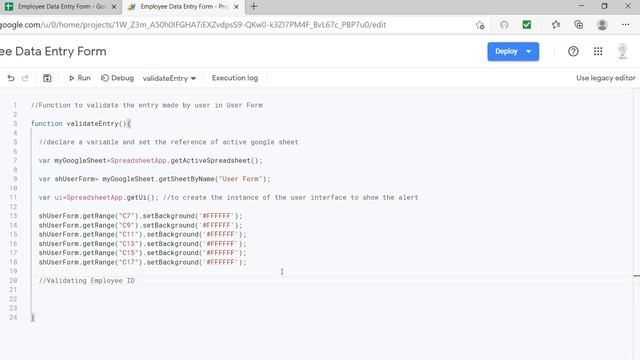Open a new browser tab
This screenshot has width=640, height=360.
[253, 6]
